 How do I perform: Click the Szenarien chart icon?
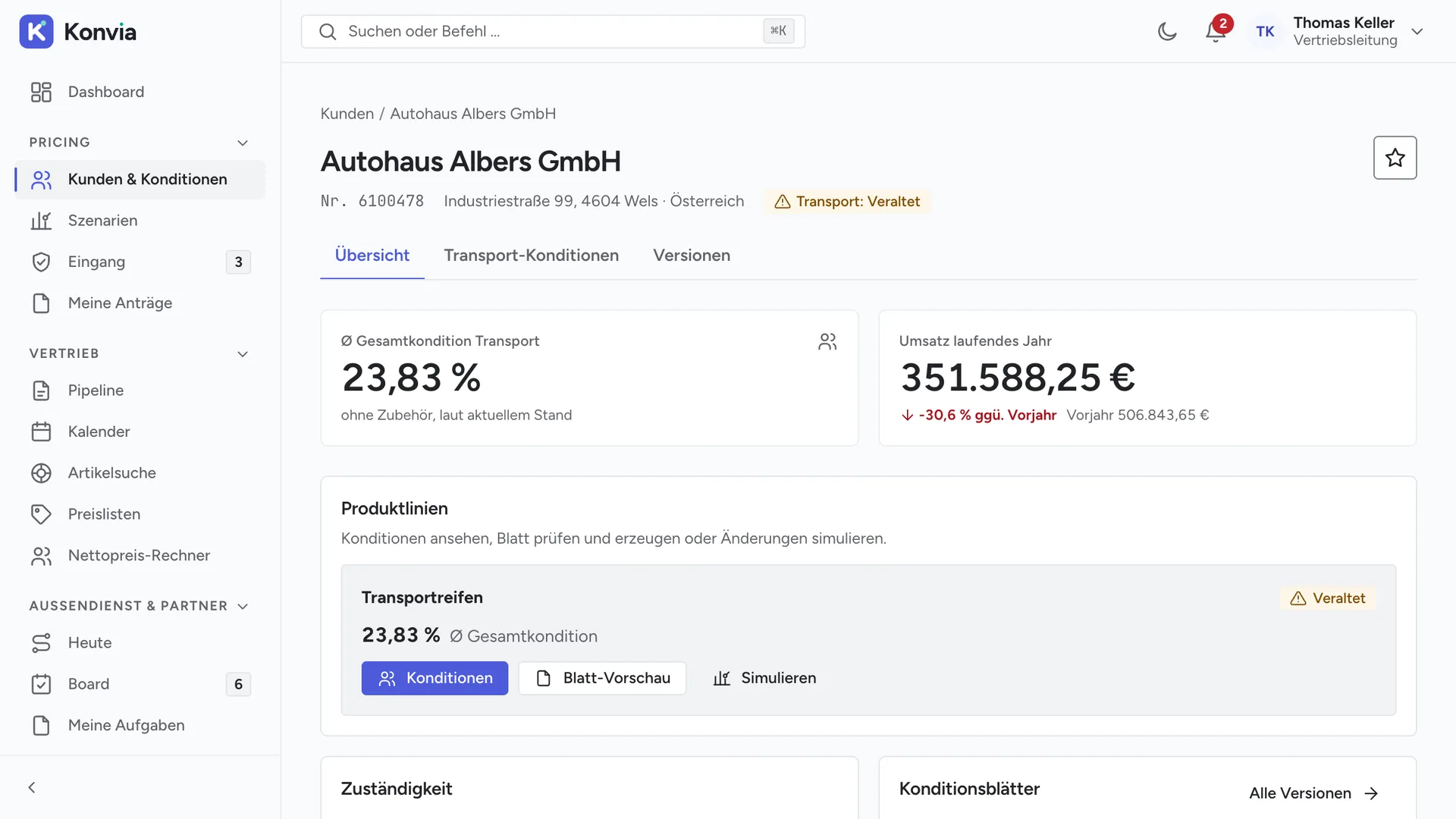(x=41, y=221)
